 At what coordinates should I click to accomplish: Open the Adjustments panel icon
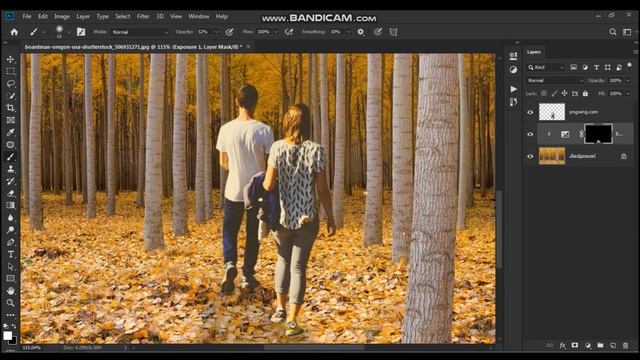tap(513, 70)
